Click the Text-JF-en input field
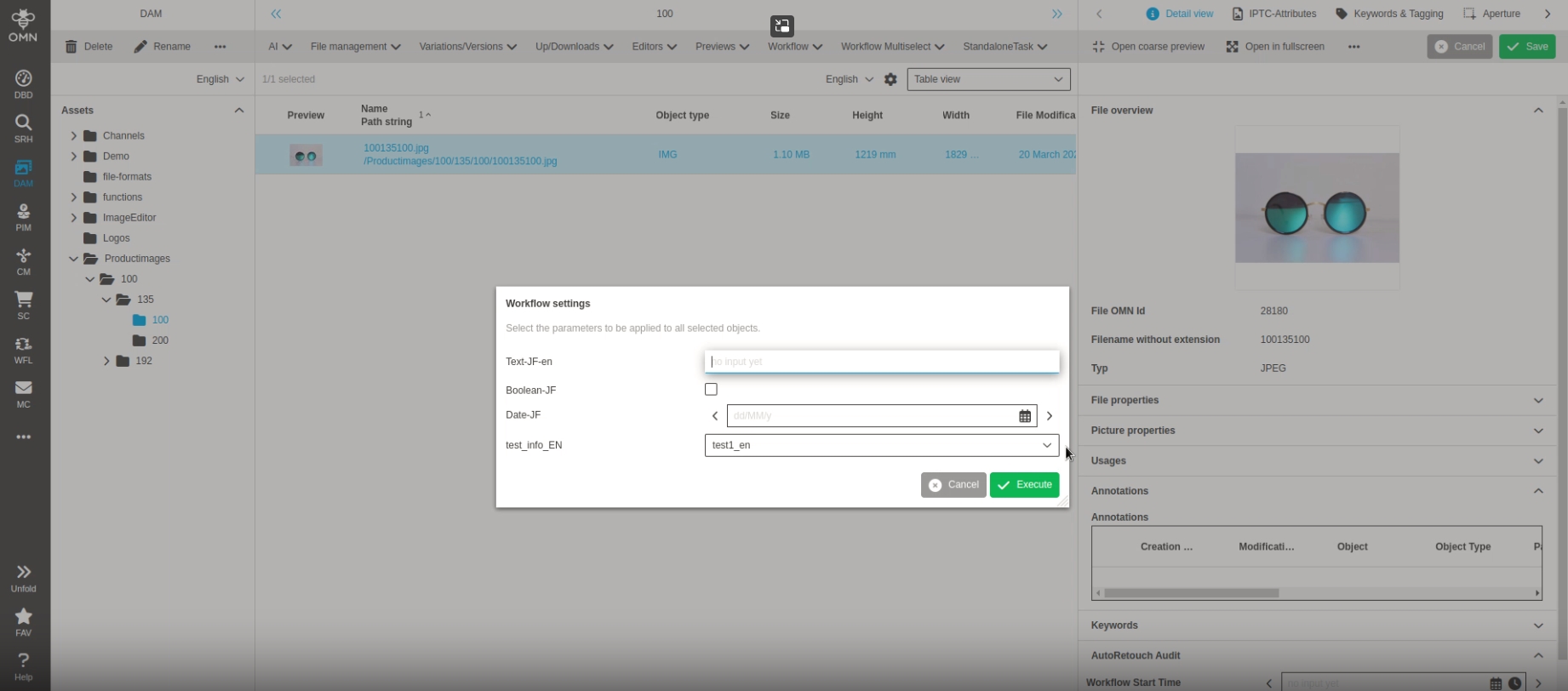 coord(881,362)
